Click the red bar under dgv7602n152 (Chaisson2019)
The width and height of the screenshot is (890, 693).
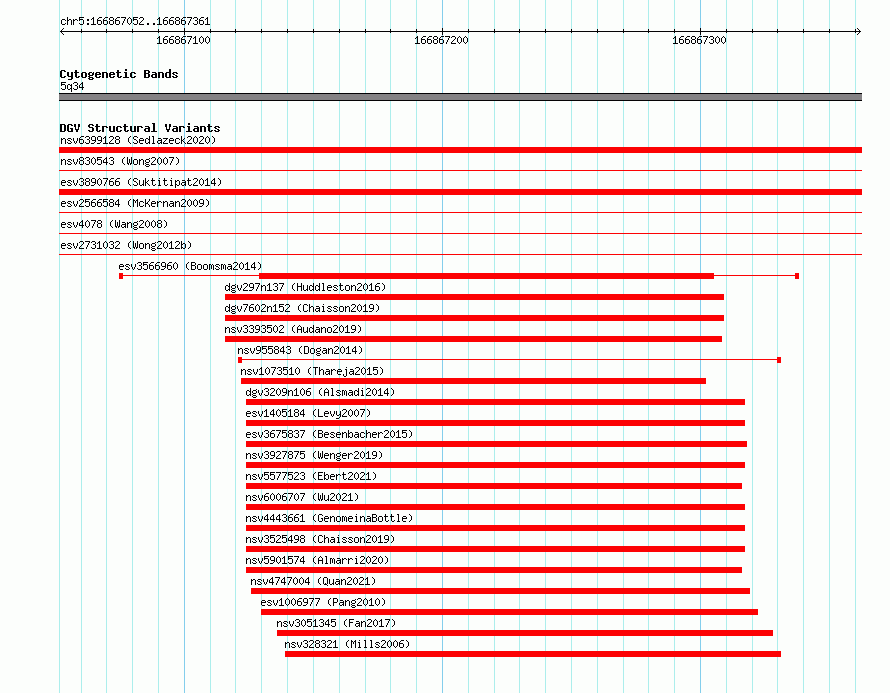point(475,318)
